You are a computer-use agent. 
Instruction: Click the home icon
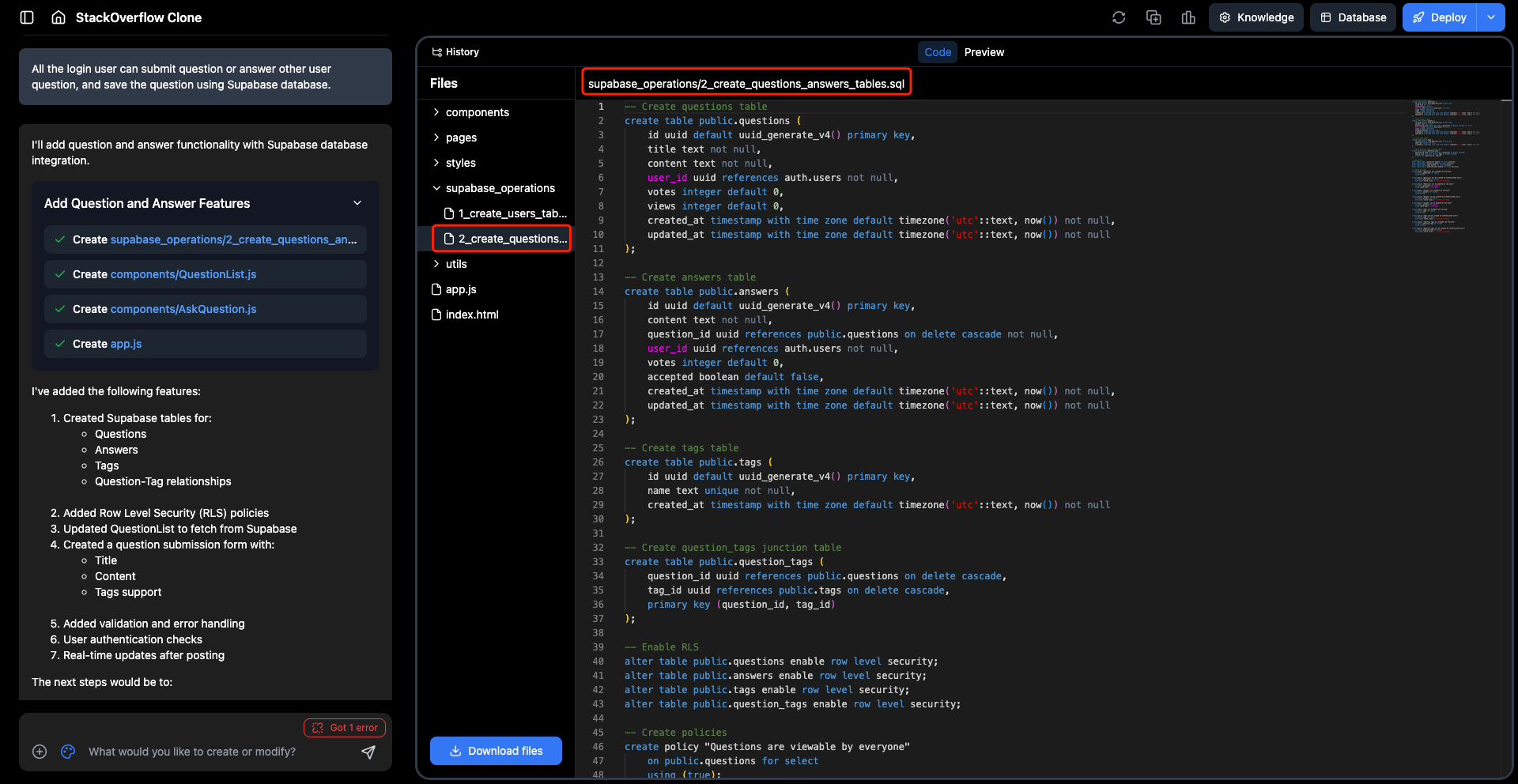coord(59,17)
